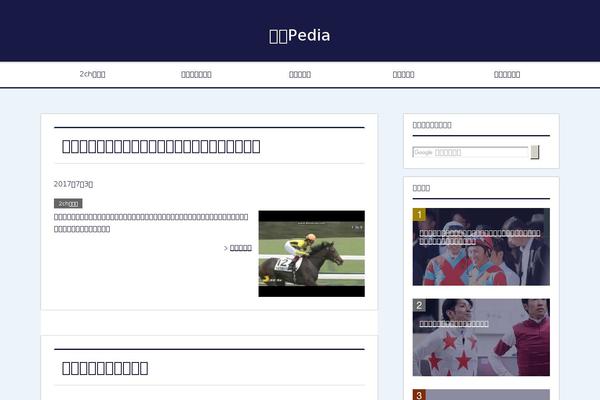Select the last navigation menu item
Image resolution: width=600 pixels, height=400 pixels.
tap(507, 74)
